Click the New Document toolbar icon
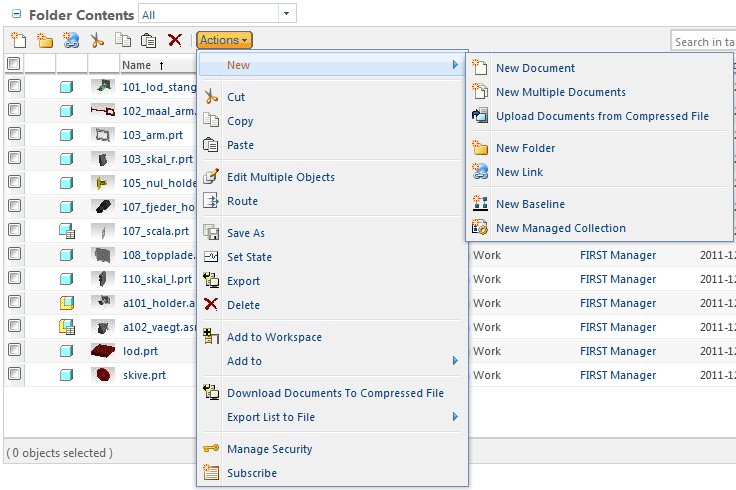The height and width of the screenshot is (490, 736). [18, 40]
